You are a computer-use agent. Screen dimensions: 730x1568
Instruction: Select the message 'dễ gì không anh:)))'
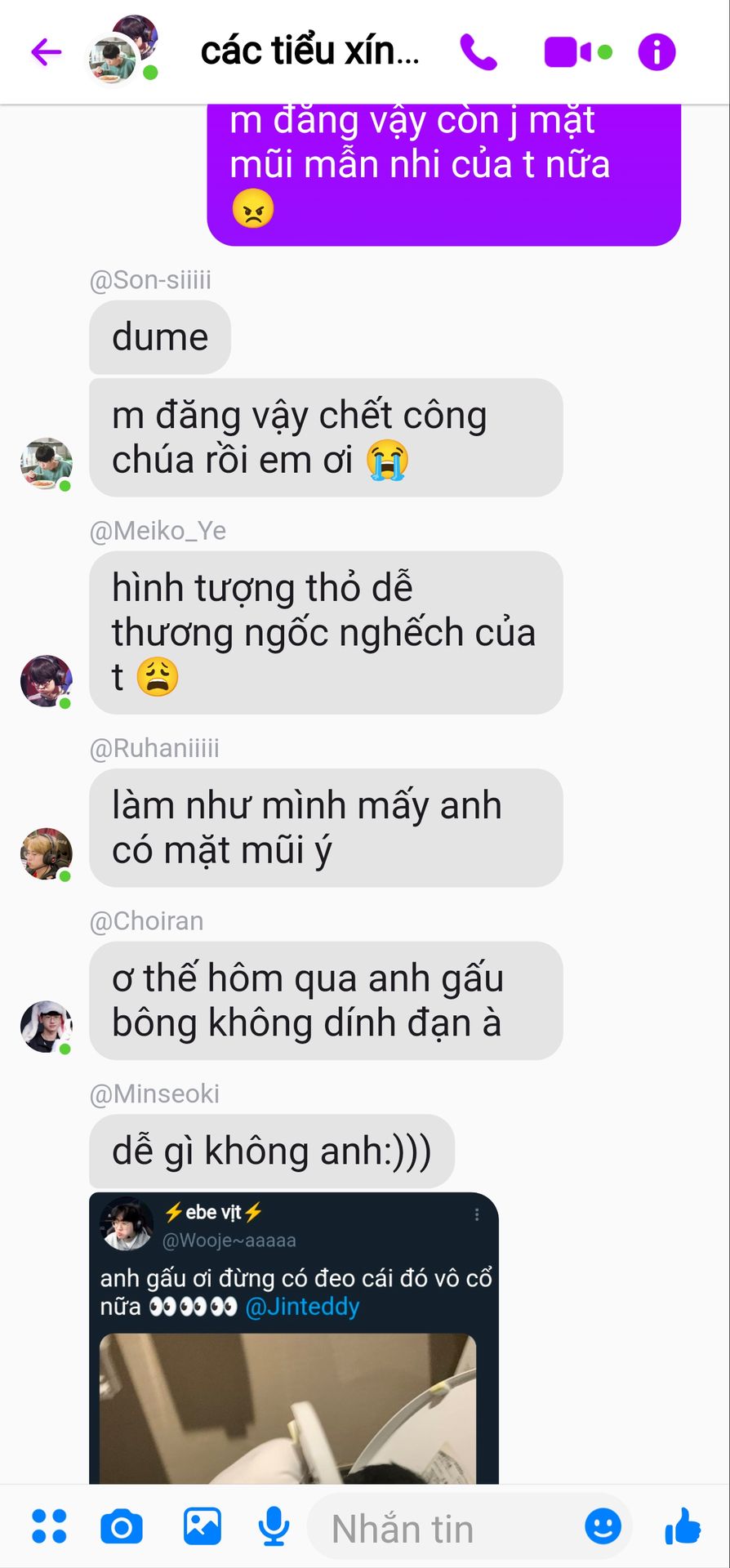coord(272,1151)
